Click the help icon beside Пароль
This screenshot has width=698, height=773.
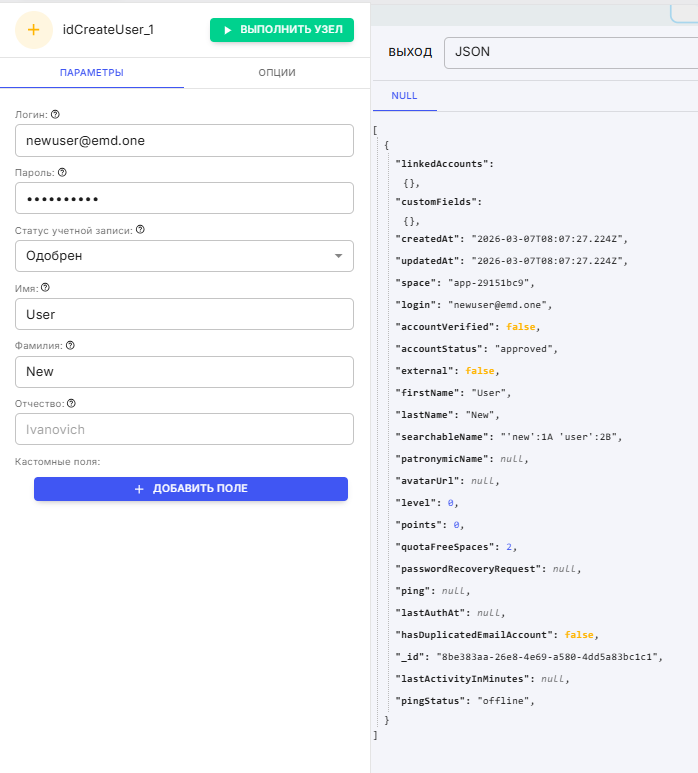tap(62, 172)
